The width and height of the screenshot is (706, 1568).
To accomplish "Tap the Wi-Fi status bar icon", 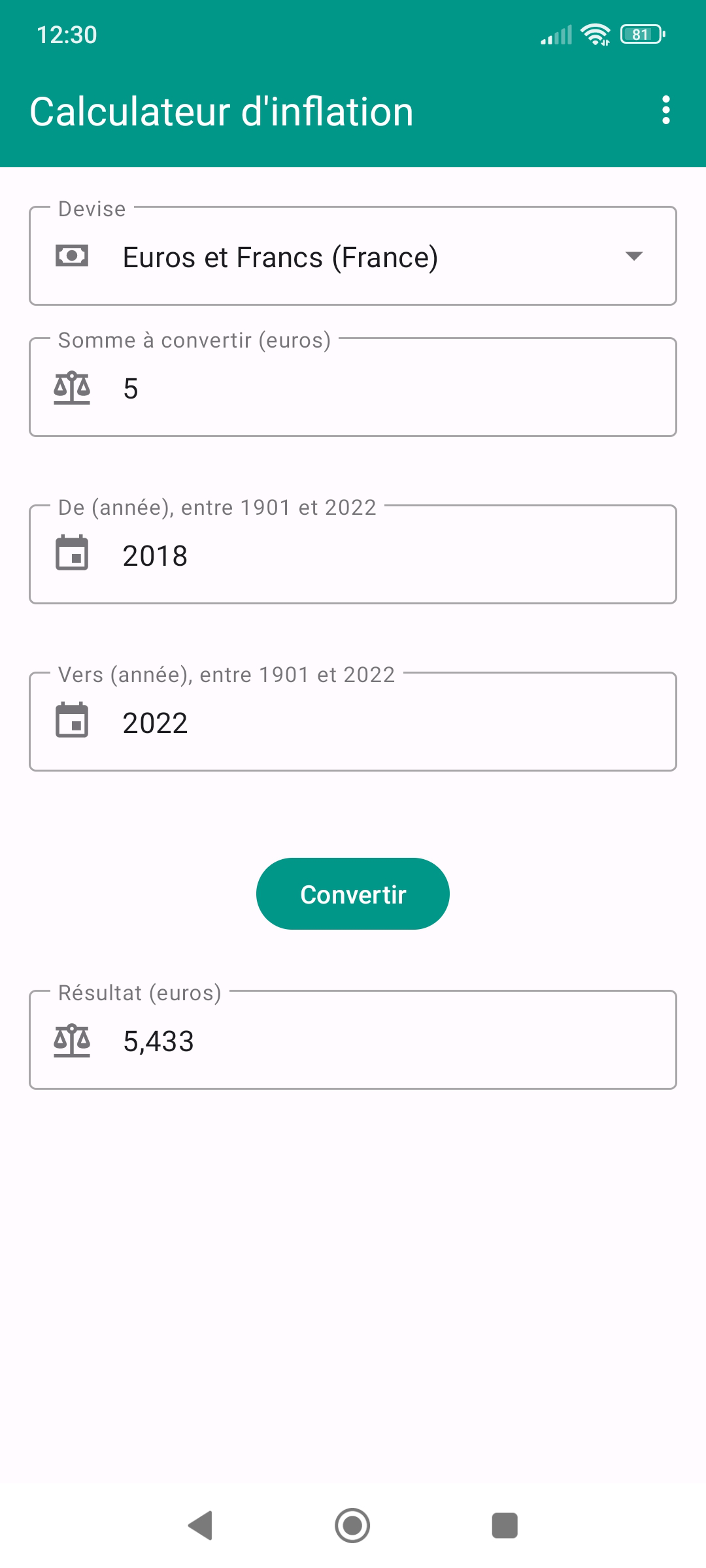I will coord(595,35).
